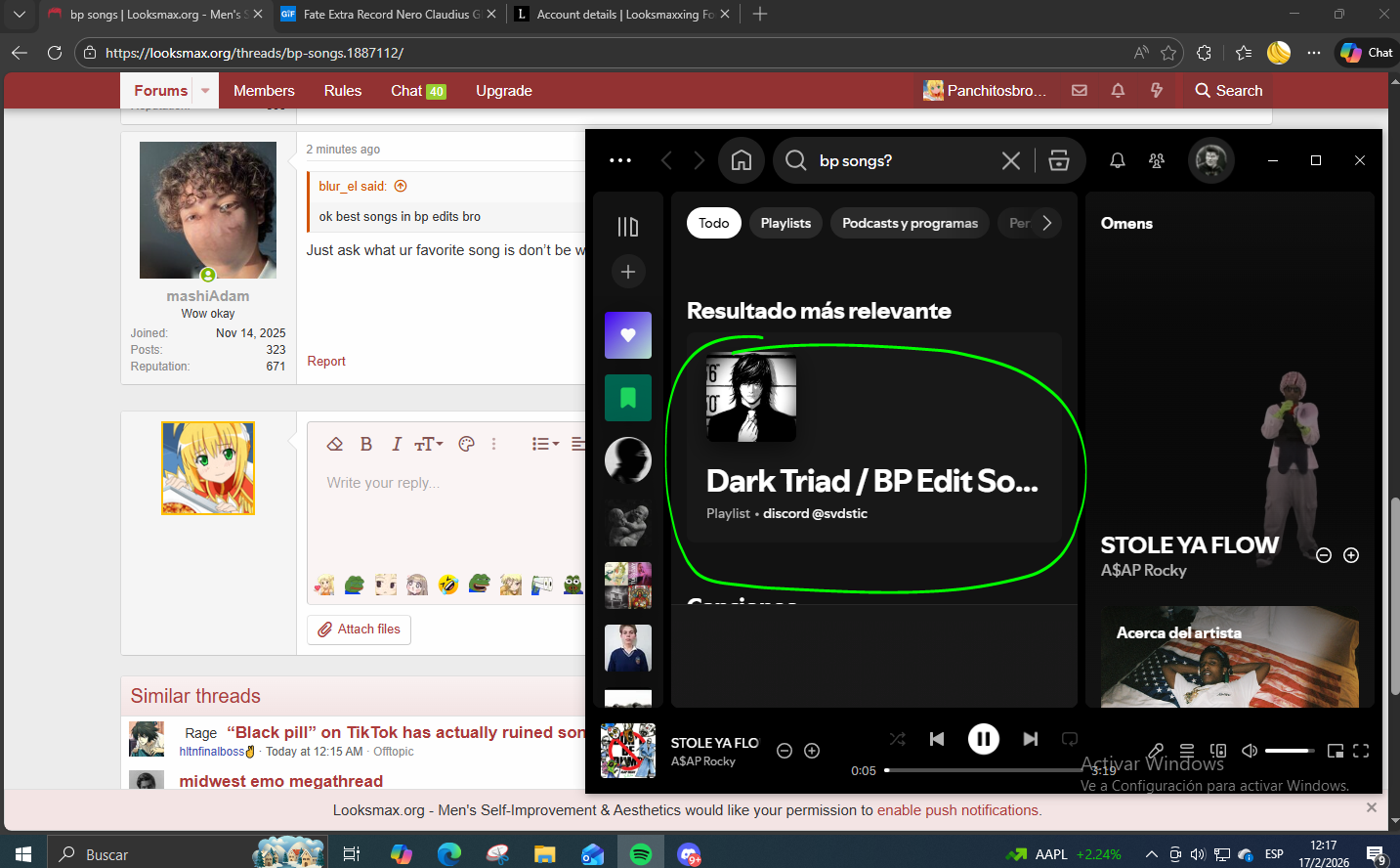
Task: Open the font size dropdown in editor
Action: pos(429,444)
